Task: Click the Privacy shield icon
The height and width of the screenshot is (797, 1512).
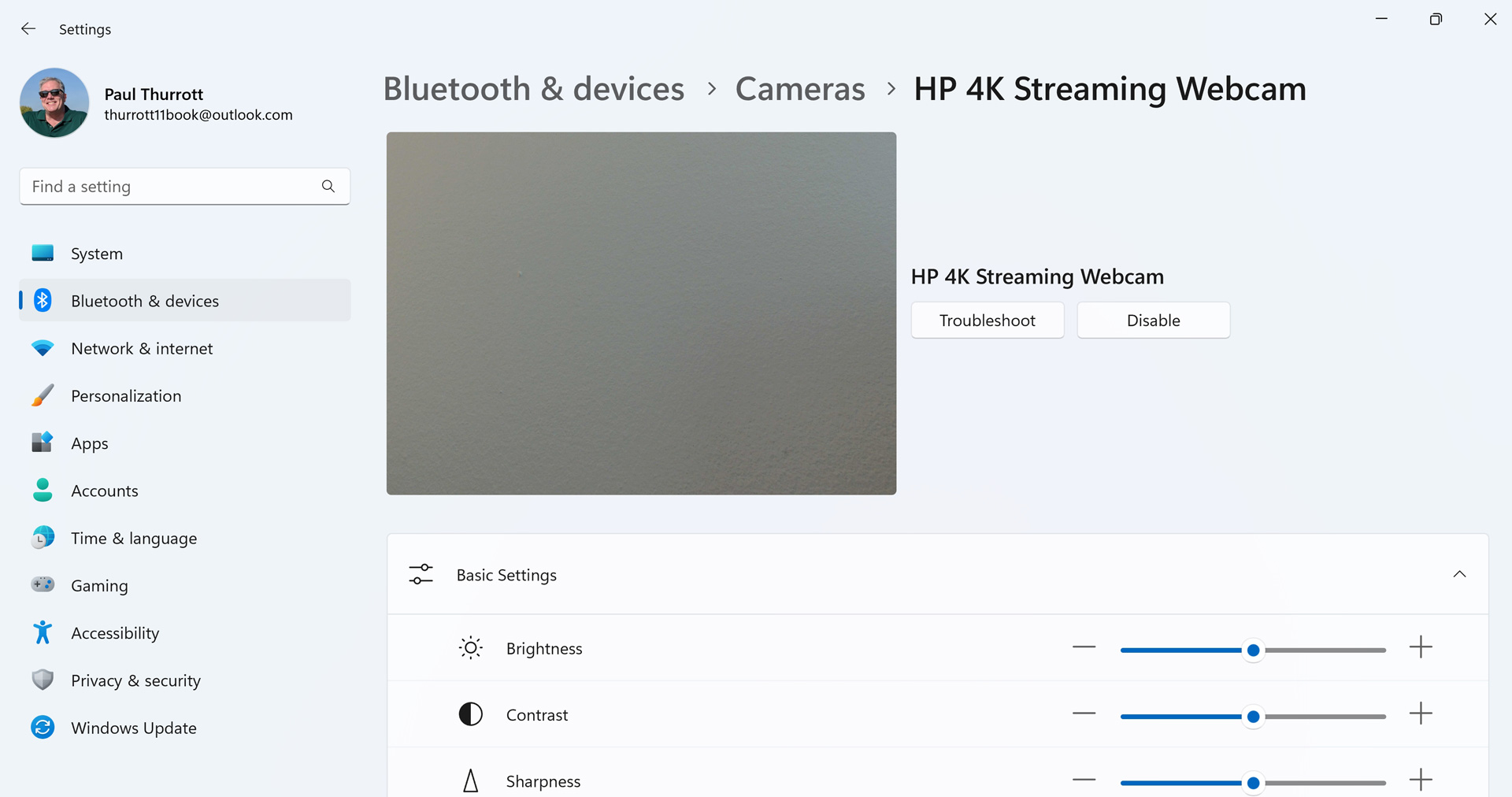Action: 43,680
